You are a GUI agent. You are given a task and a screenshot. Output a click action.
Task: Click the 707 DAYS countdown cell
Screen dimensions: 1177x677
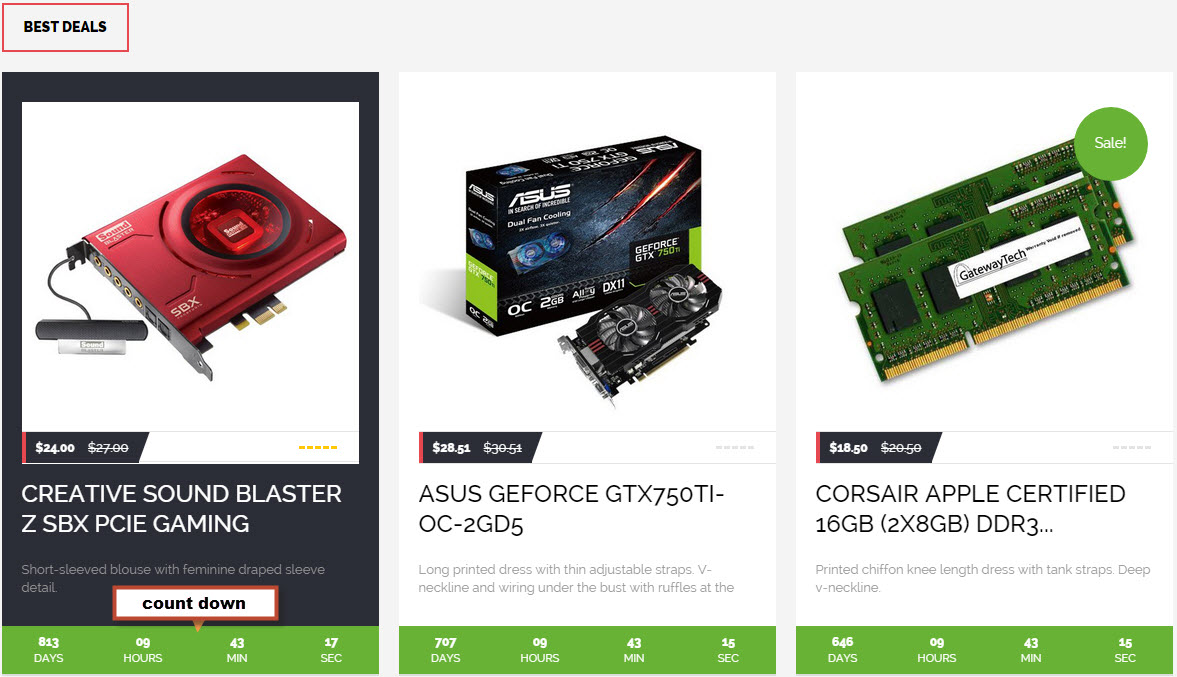coord(445,650)
